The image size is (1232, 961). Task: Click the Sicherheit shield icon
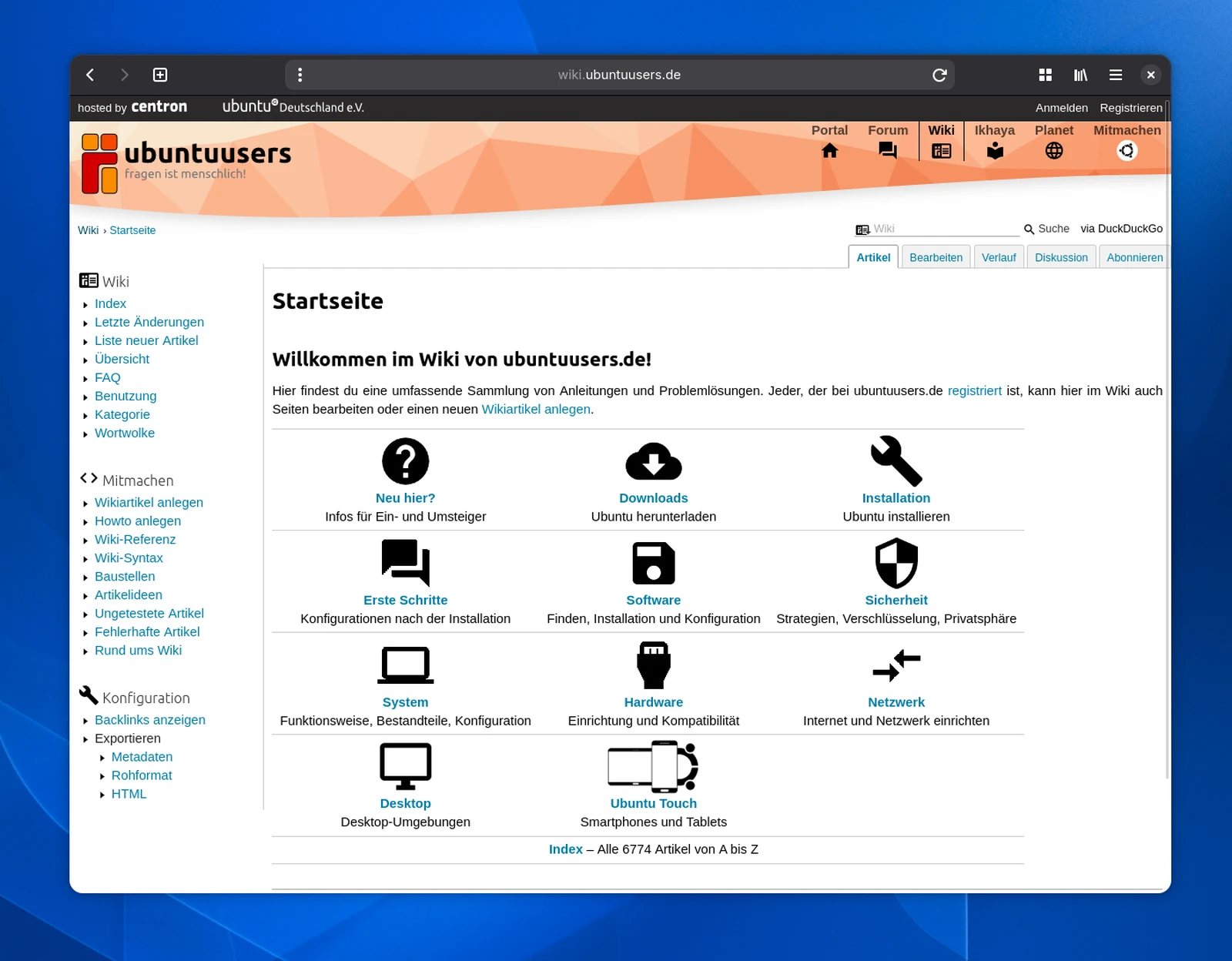(x=896, y=563)
